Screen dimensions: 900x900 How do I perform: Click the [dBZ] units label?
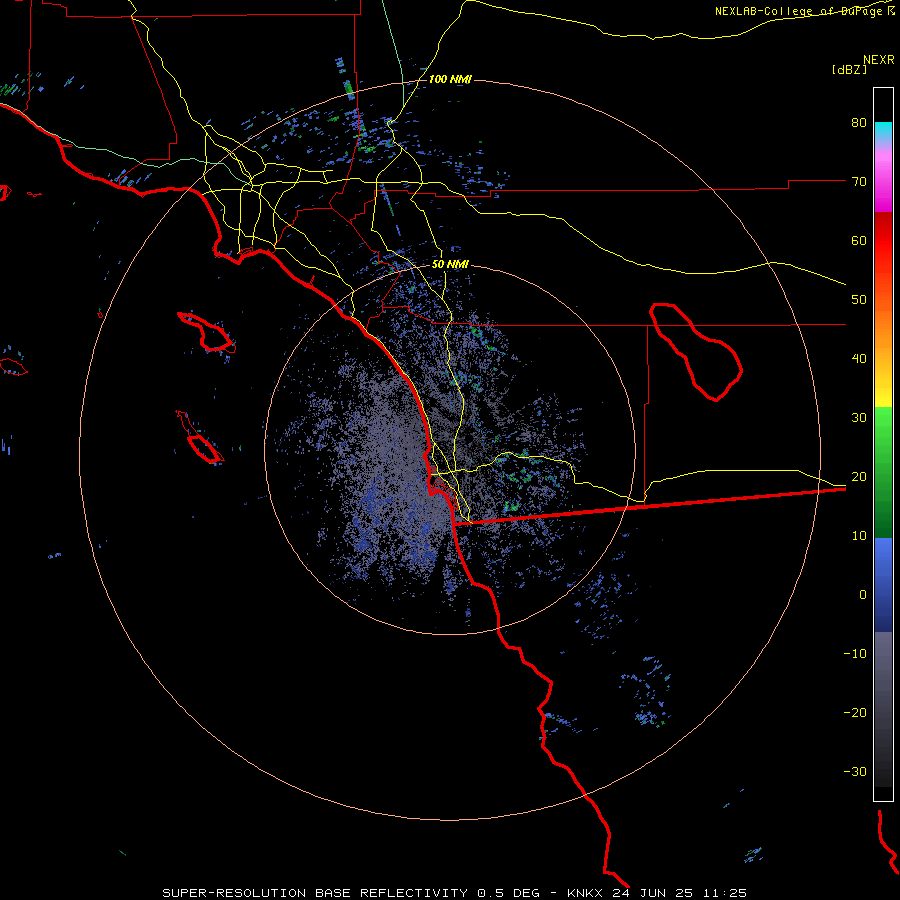[x=849, y=69]
